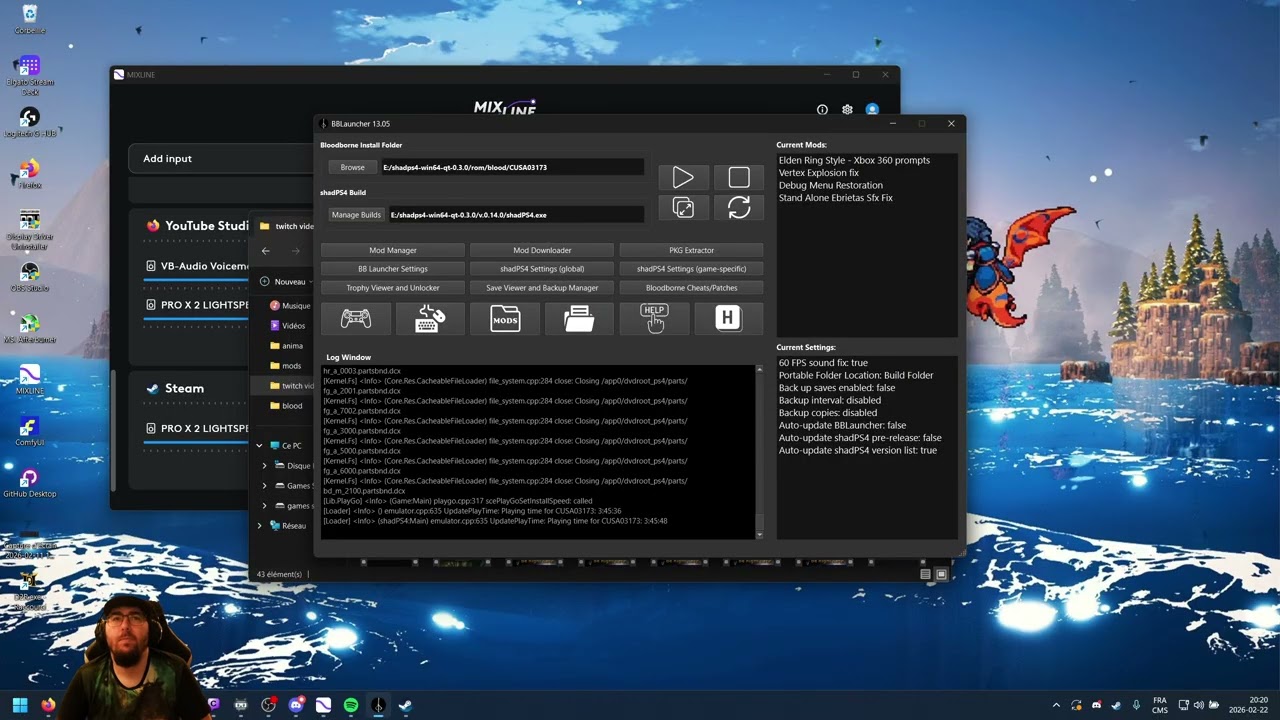
Task: Select the anima folder in Explorer sidebar
Action: click(286, 346)
